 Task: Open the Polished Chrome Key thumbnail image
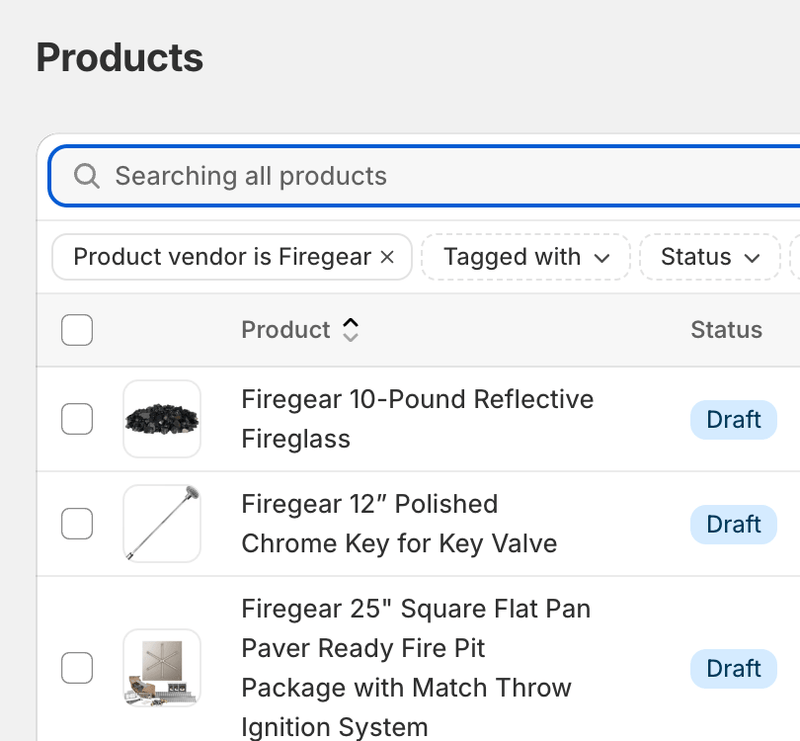tap(162, 524)
